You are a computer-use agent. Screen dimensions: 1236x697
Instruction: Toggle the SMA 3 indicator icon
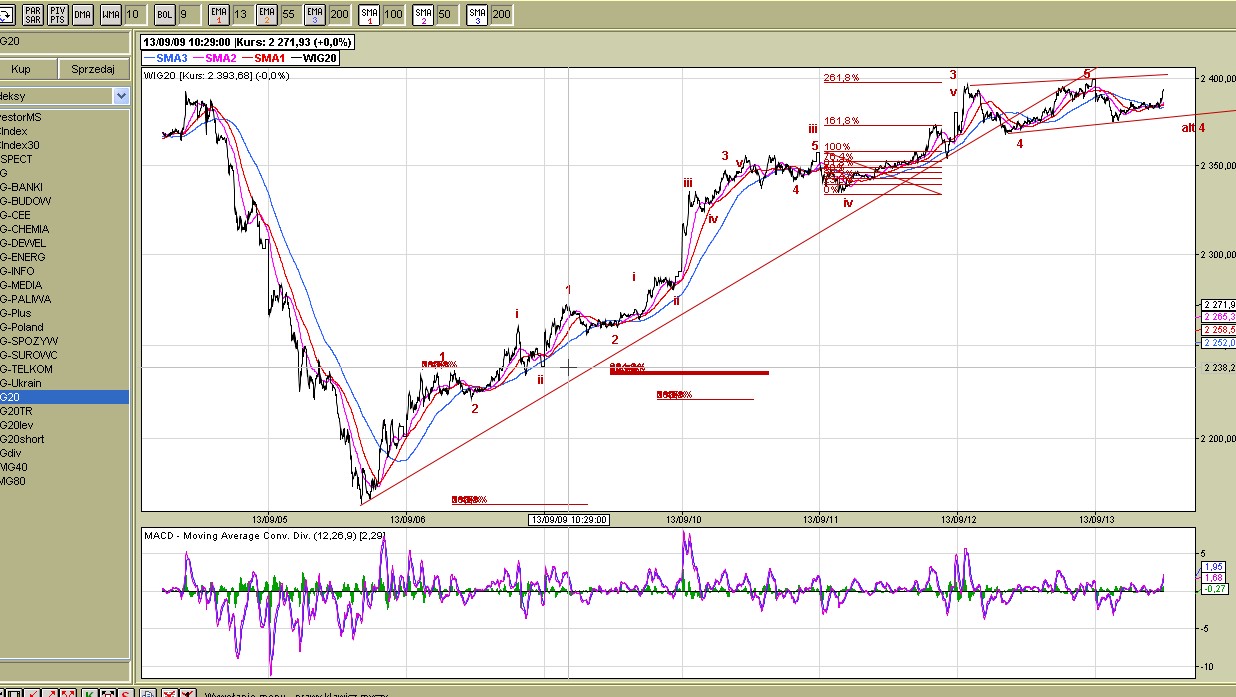[477, 14]
